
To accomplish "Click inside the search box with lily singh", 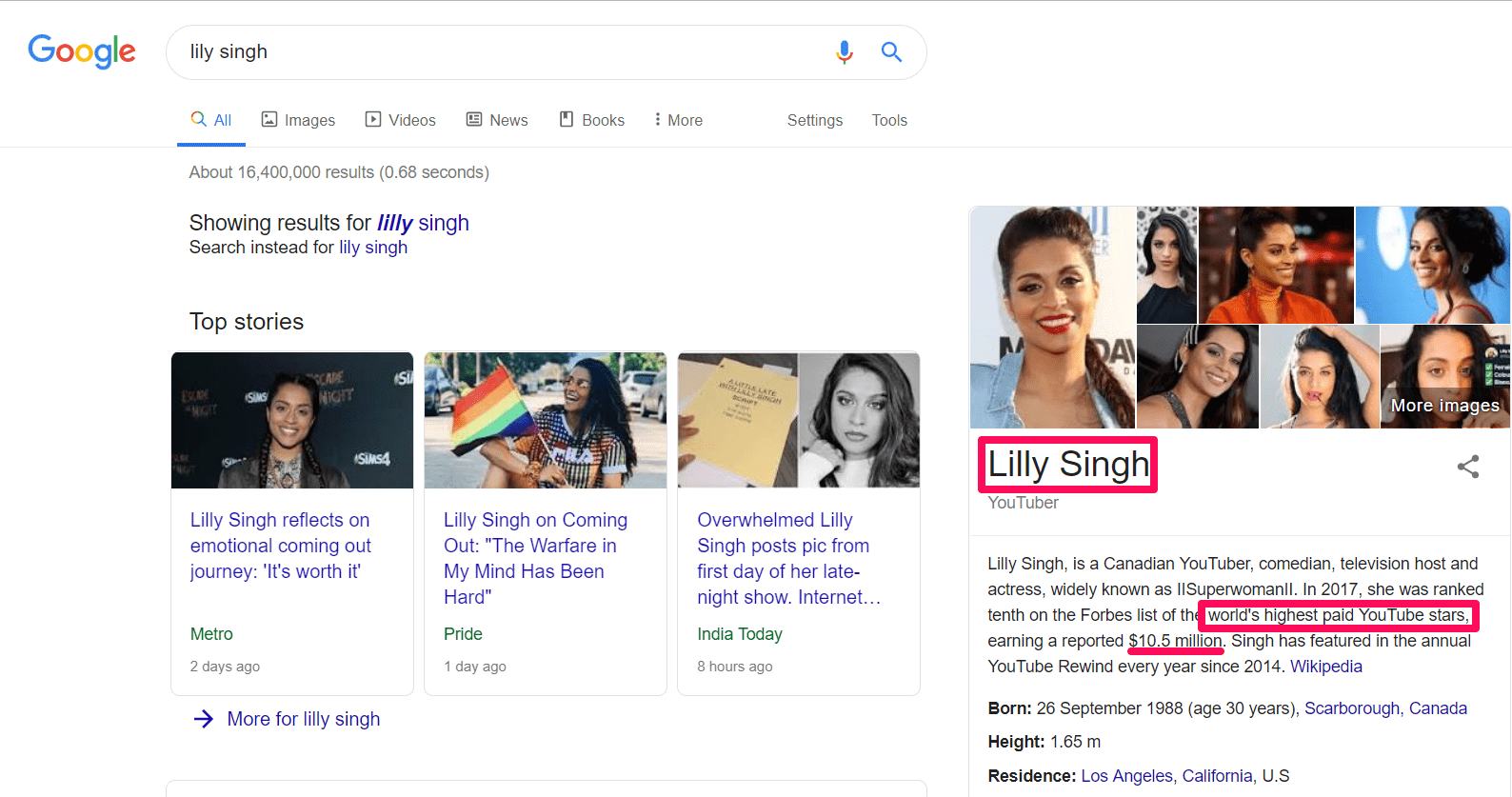I will point(495,52).
